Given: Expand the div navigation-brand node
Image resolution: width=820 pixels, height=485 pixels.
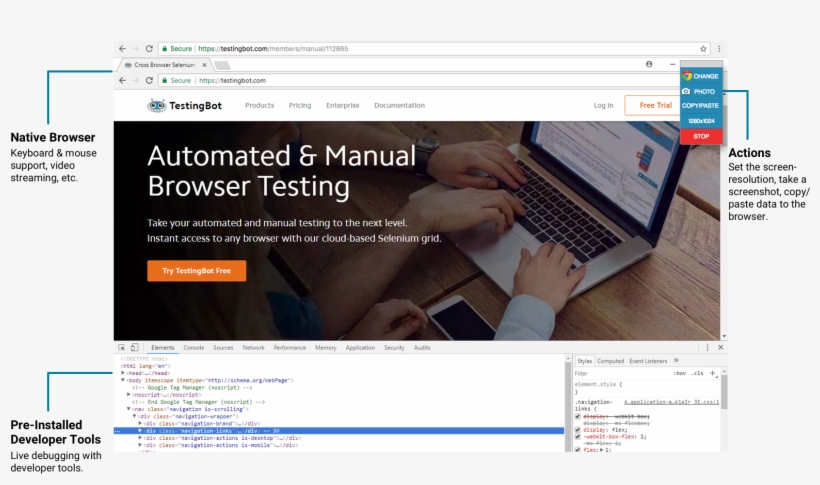Looking at the screenshot, I should (x=140, y=423).
